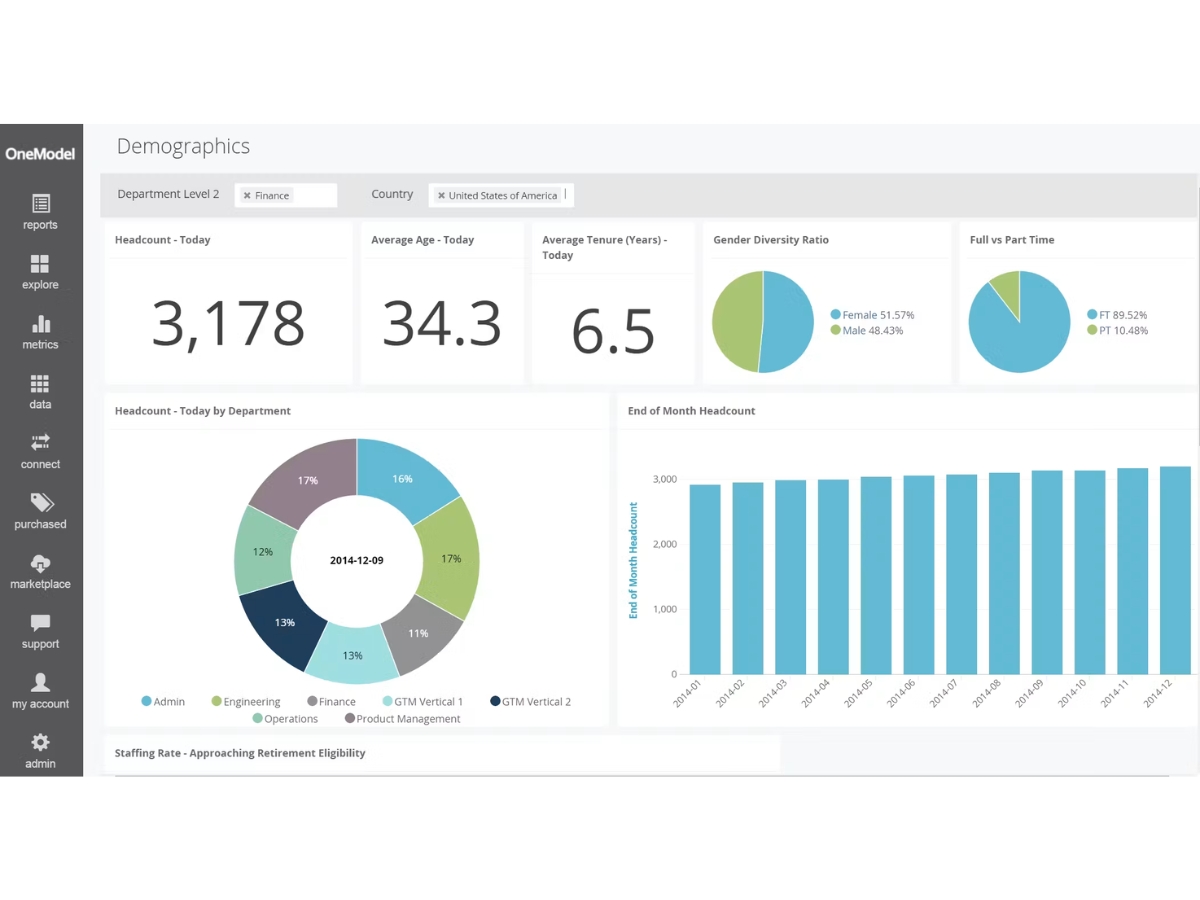The height and width of the screenshot is (900, 1200).
Task: Click the 3,178 headcount value
Action: [228, 323]
